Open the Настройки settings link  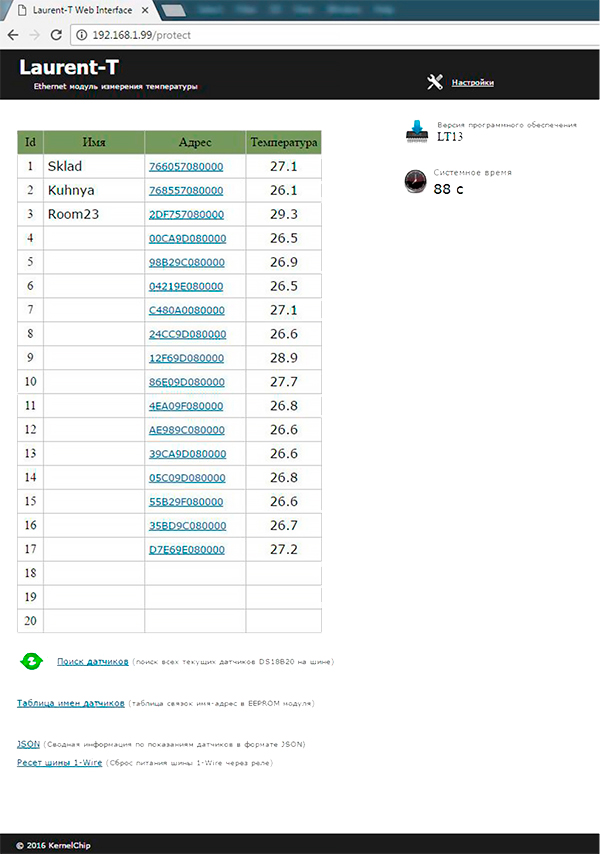coord(472,83)
